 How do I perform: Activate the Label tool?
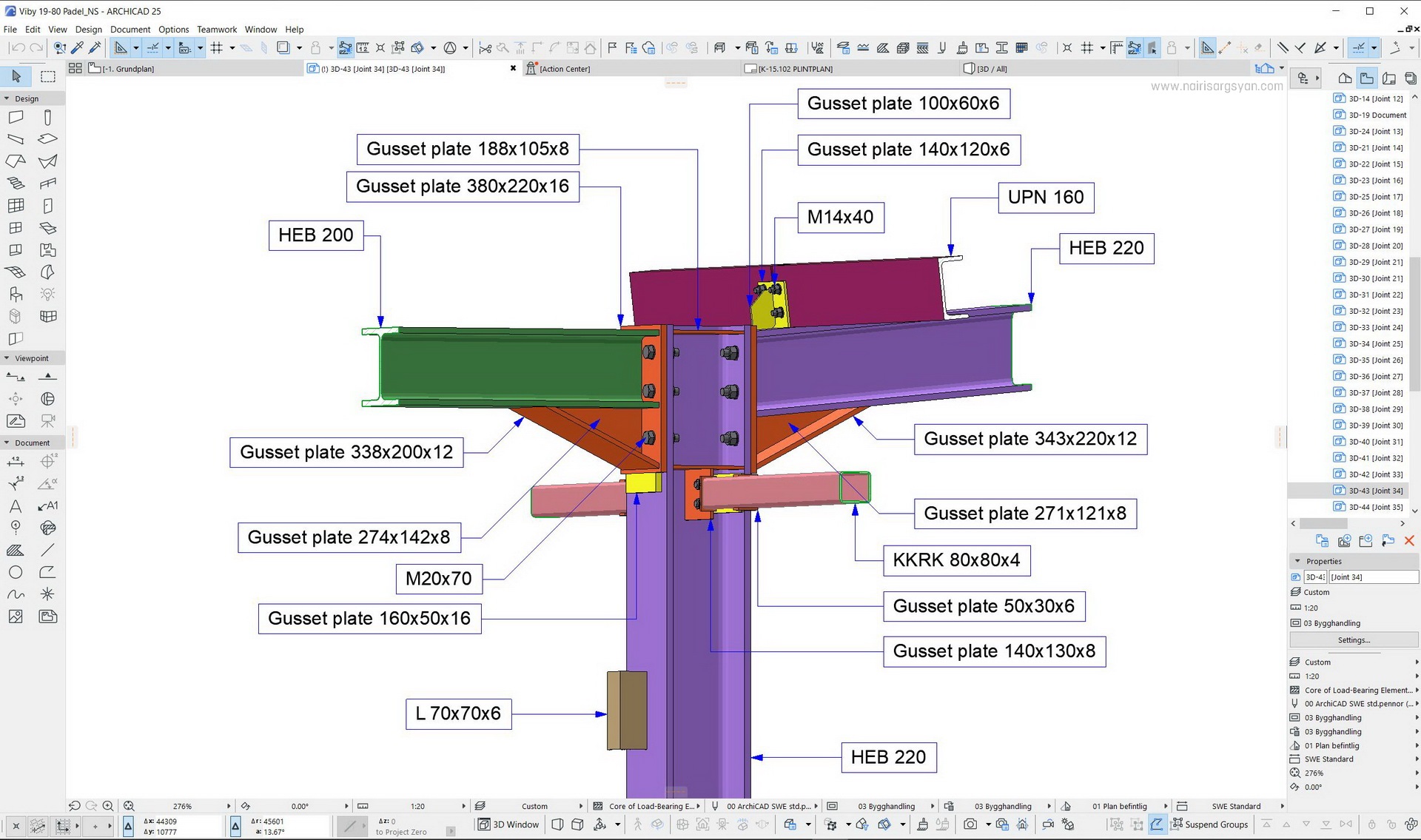[48, 506]
